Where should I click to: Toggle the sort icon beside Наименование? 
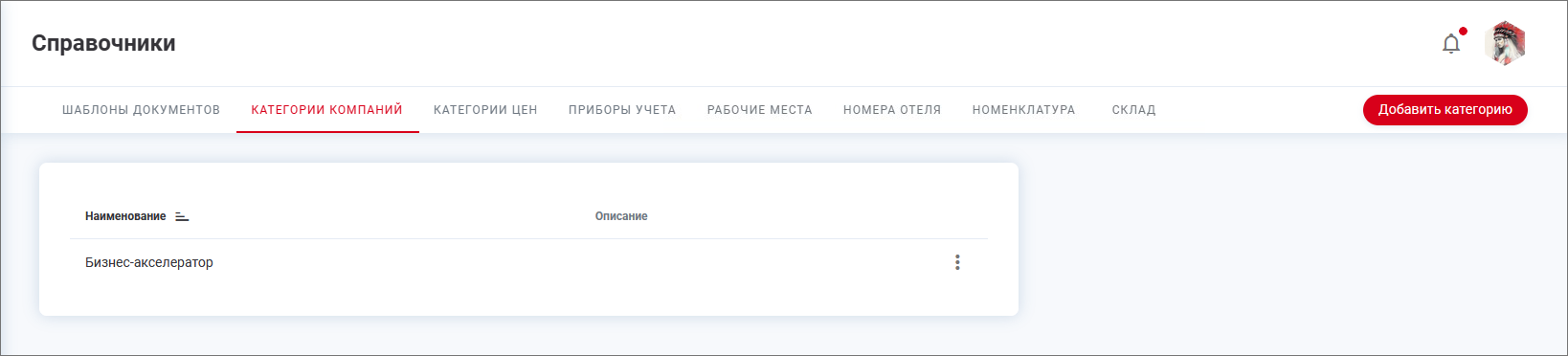coord(182,216)
